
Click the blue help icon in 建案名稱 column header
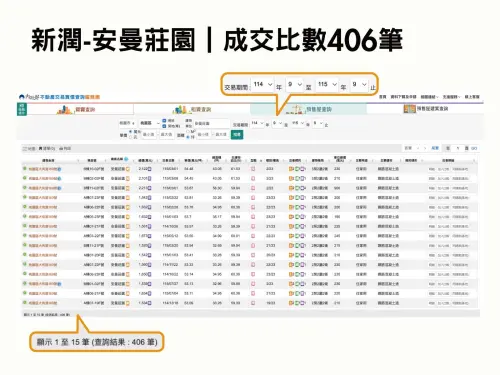126,159
